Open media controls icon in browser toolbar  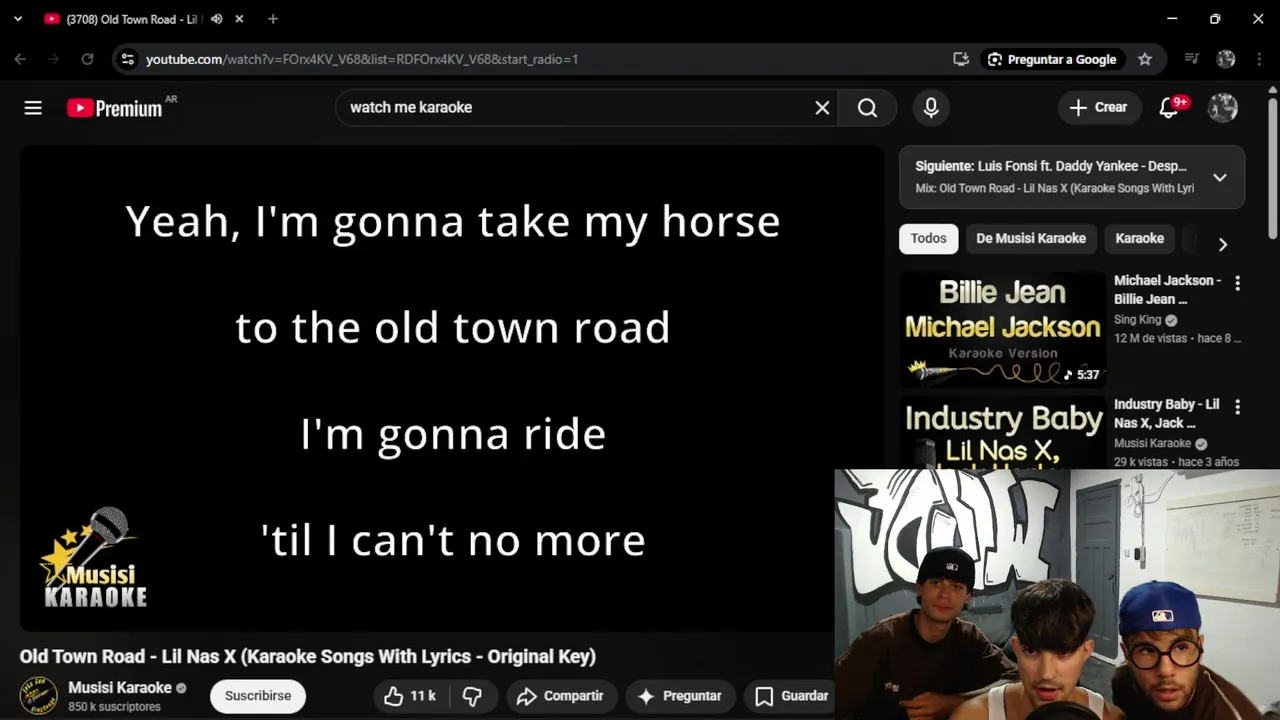click(1191, 59)
